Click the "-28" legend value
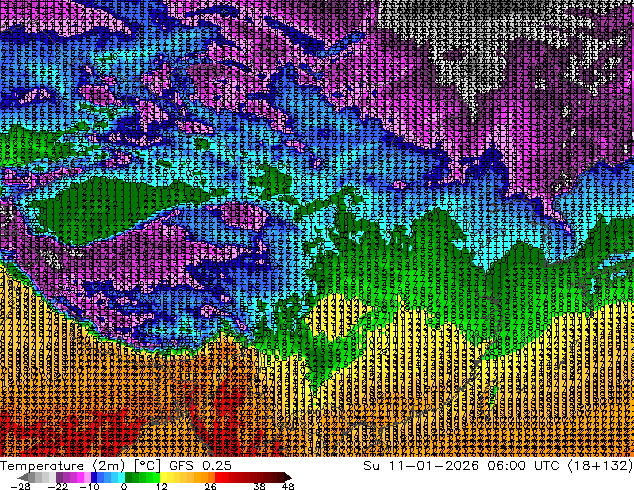 tap(20, 486)
